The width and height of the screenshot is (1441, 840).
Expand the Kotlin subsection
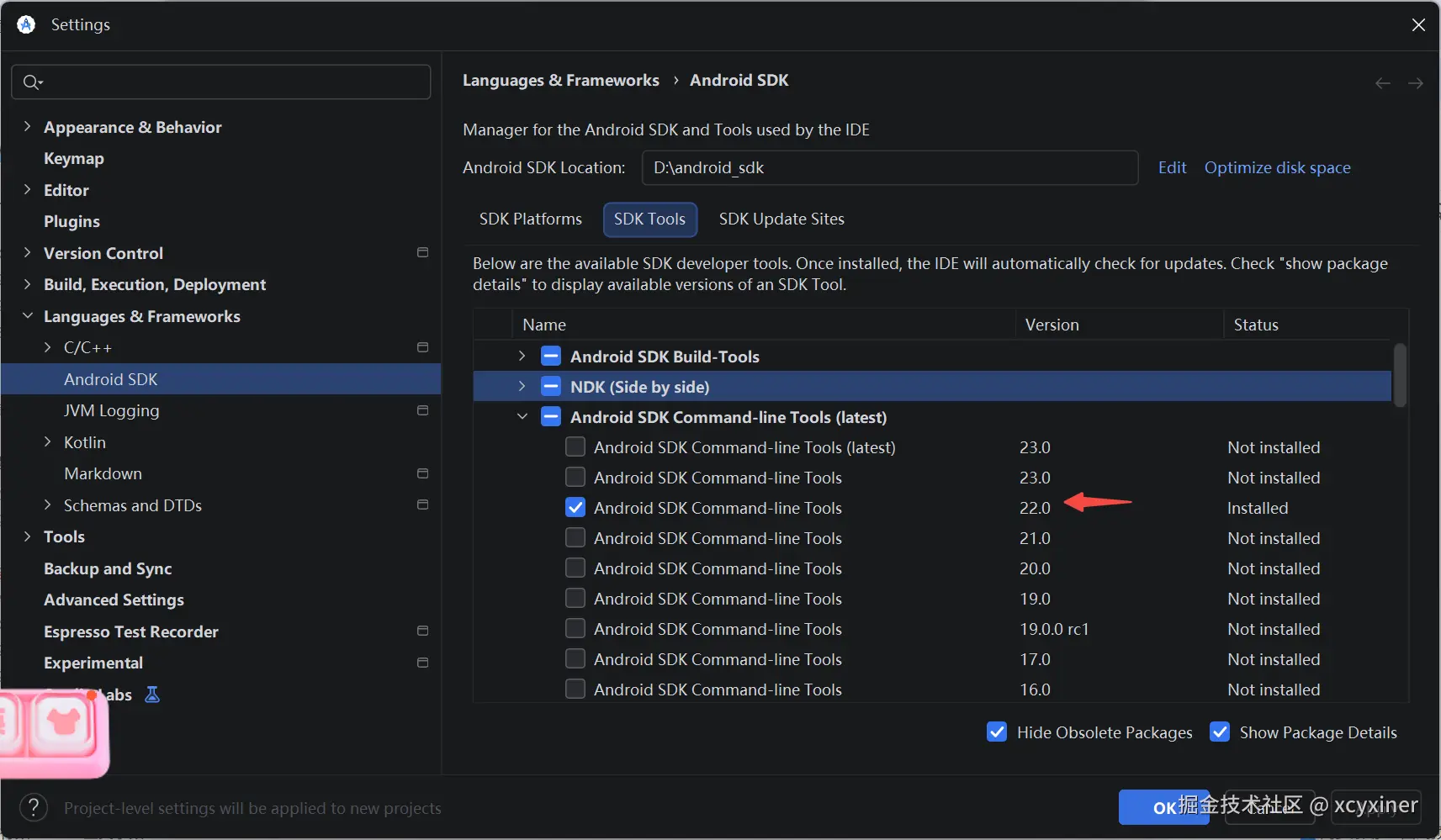click(47, 441)
